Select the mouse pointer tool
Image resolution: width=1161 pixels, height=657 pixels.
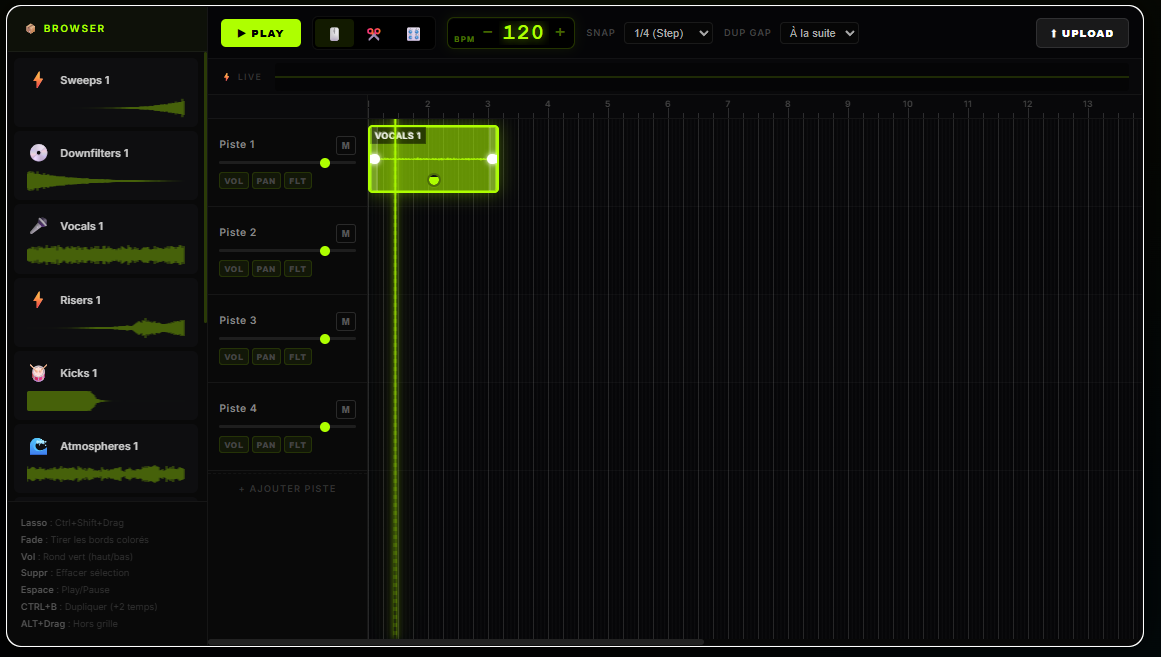click(x=334, y=34)
